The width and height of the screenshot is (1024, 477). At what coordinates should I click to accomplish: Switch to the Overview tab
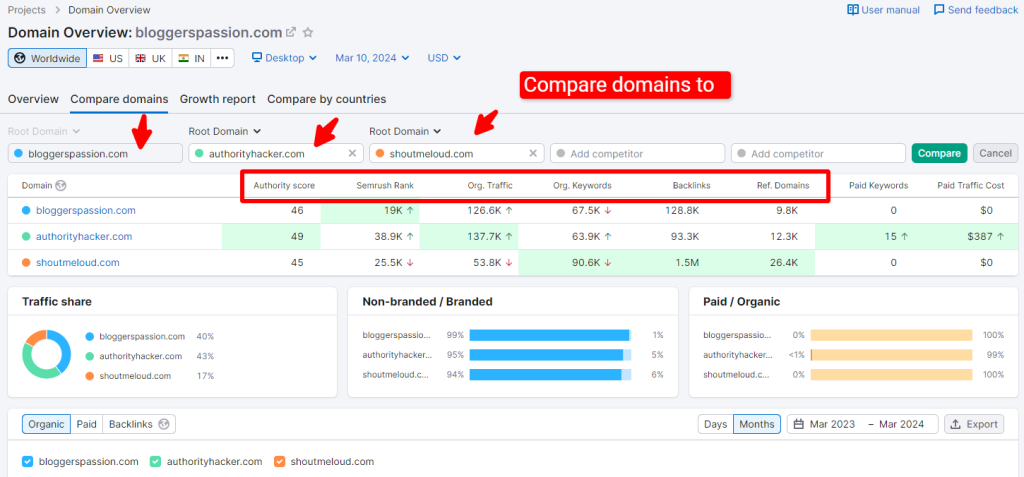click(33, 99)
